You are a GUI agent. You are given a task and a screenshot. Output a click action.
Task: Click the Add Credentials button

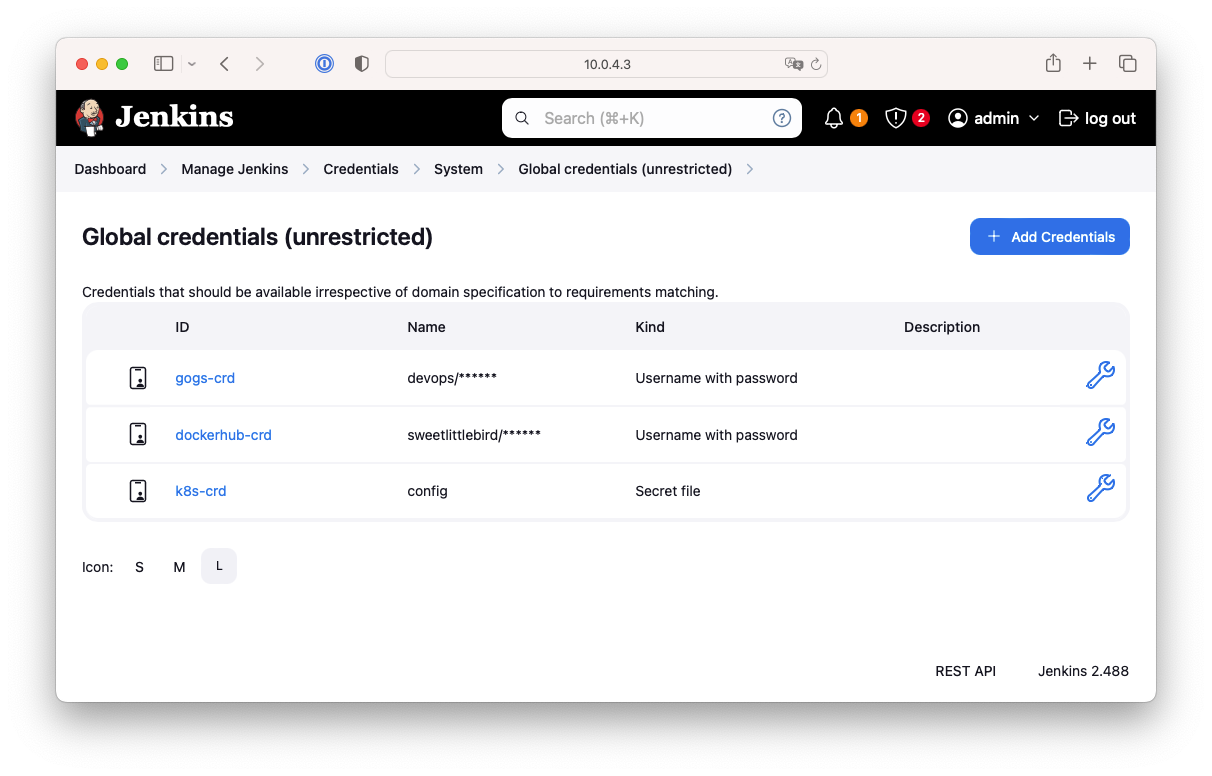click(1050, 237)
